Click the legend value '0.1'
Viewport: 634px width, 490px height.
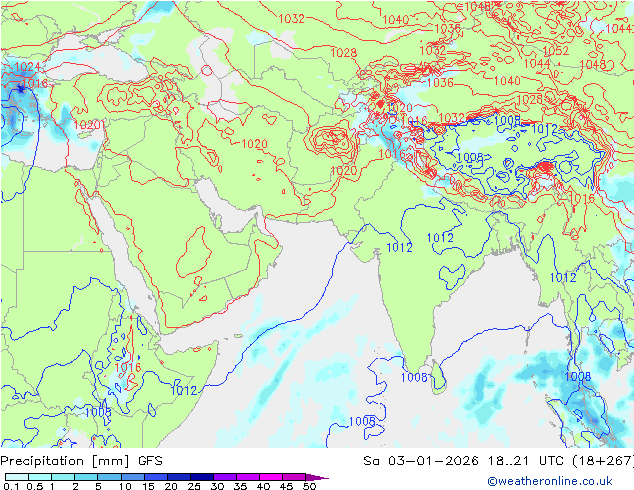pos(11,486)
